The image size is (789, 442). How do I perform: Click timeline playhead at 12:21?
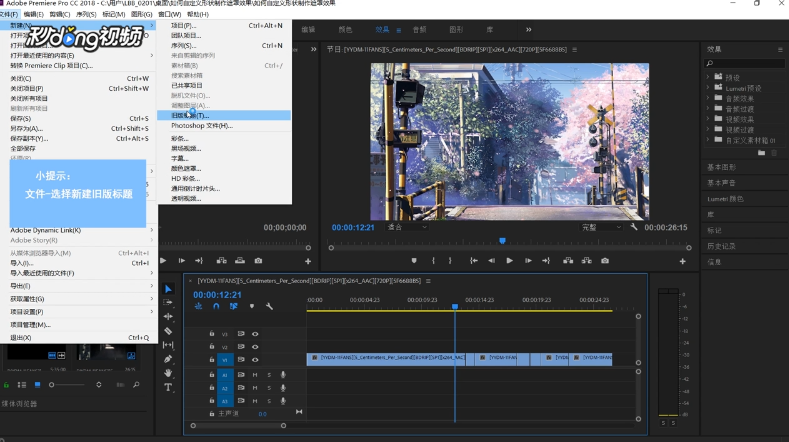(x=455, y=306)
